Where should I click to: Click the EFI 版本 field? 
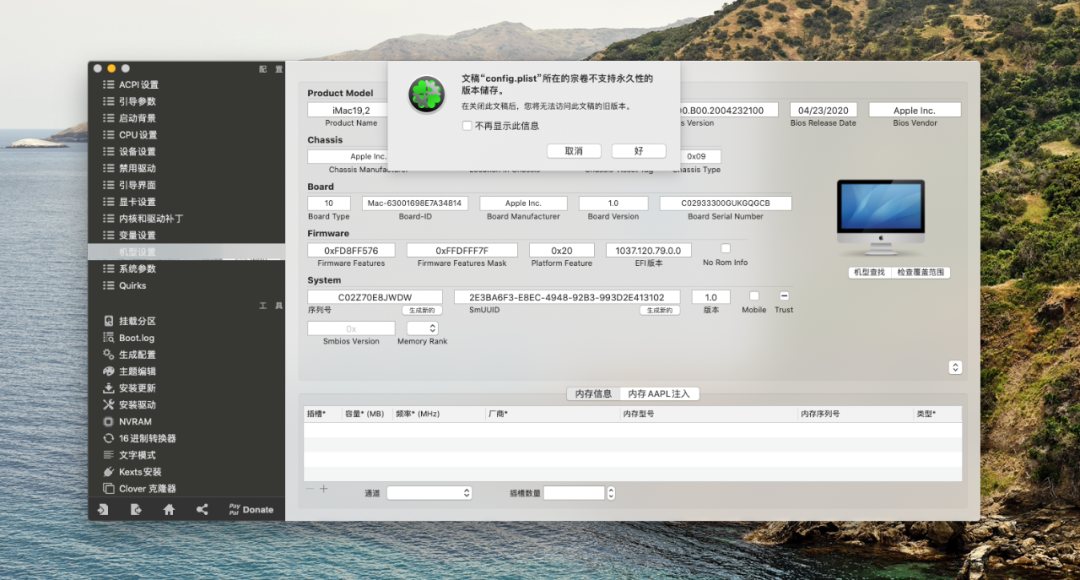tap(648, 251)
